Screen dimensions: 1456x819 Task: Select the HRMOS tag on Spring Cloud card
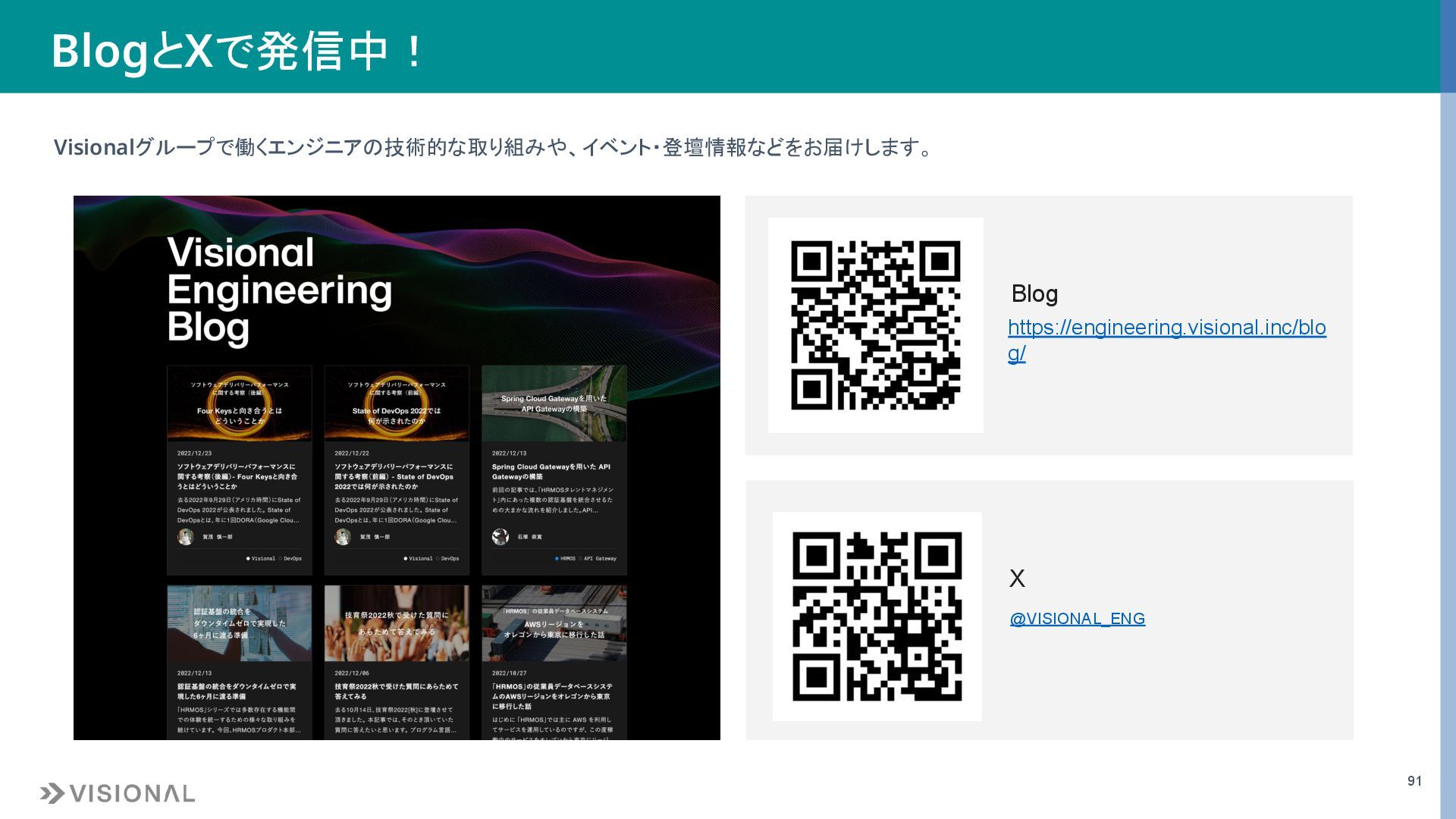click(566, 559)
